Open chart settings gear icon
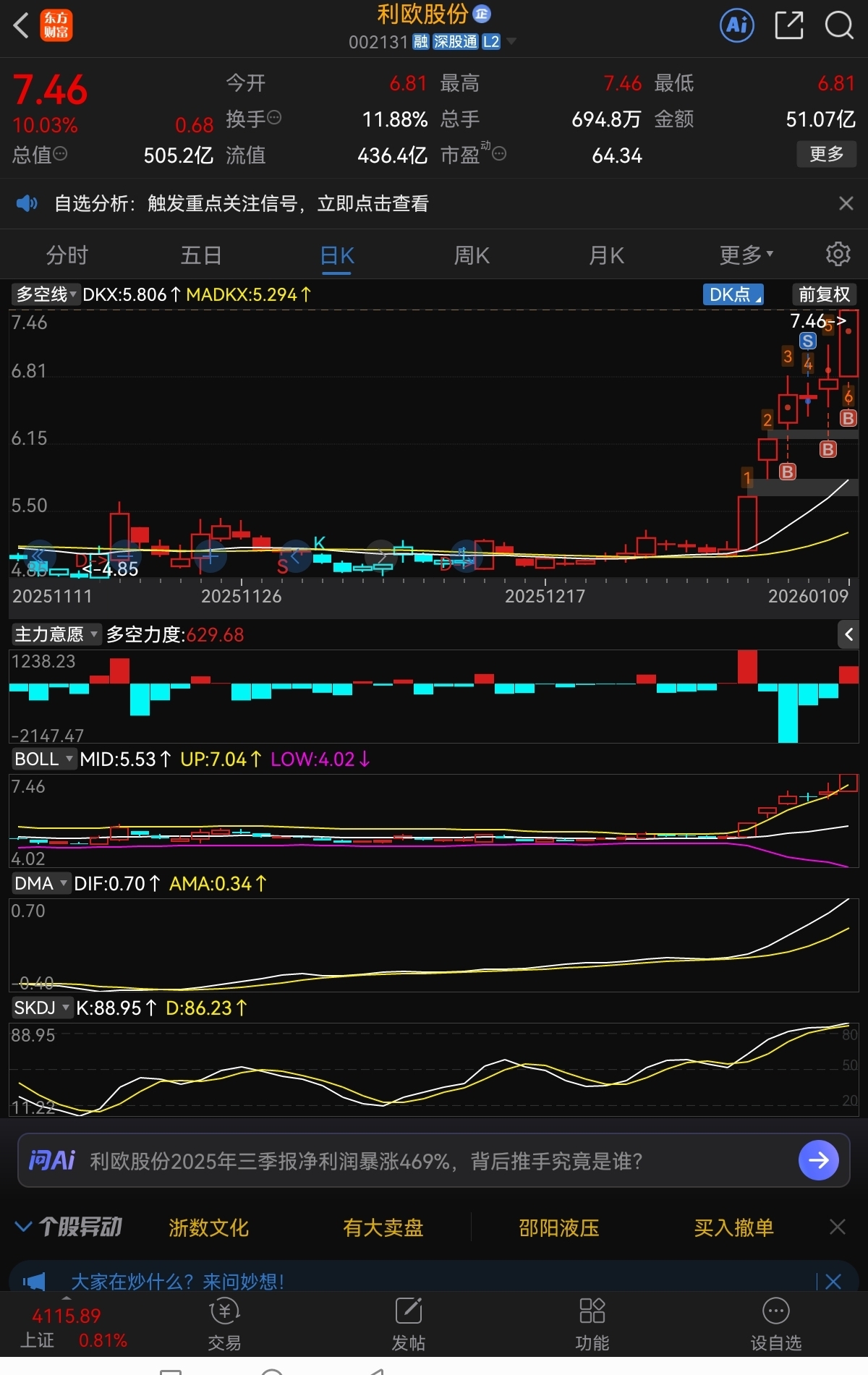The height and width of the screenshot is (1375, 868). tap(838, 255)
